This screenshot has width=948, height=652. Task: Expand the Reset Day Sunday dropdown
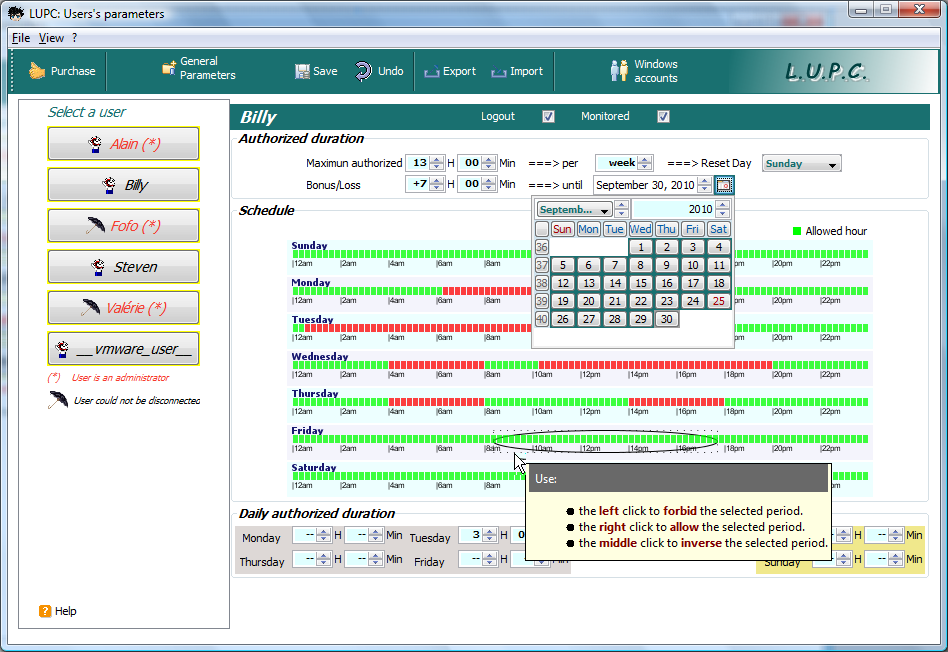tap(832, 164)
